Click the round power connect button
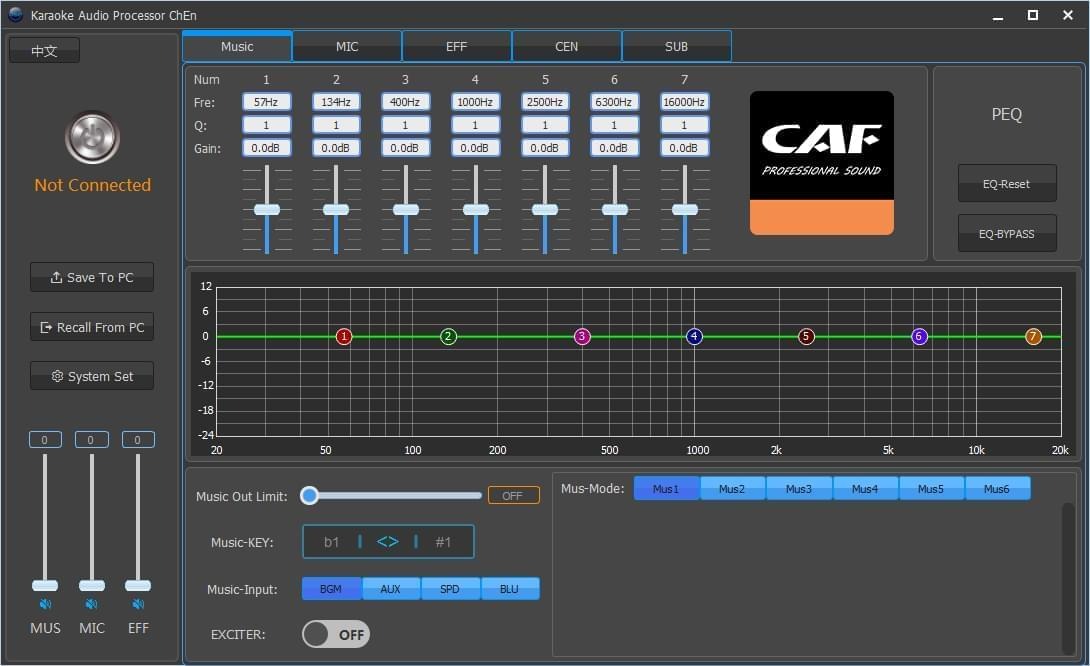1090x666 pixels. [92, 138]
